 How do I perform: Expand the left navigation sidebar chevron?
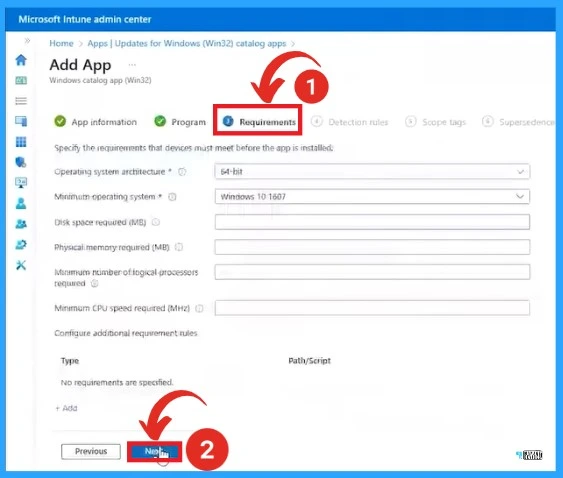(x=27, y=41)
